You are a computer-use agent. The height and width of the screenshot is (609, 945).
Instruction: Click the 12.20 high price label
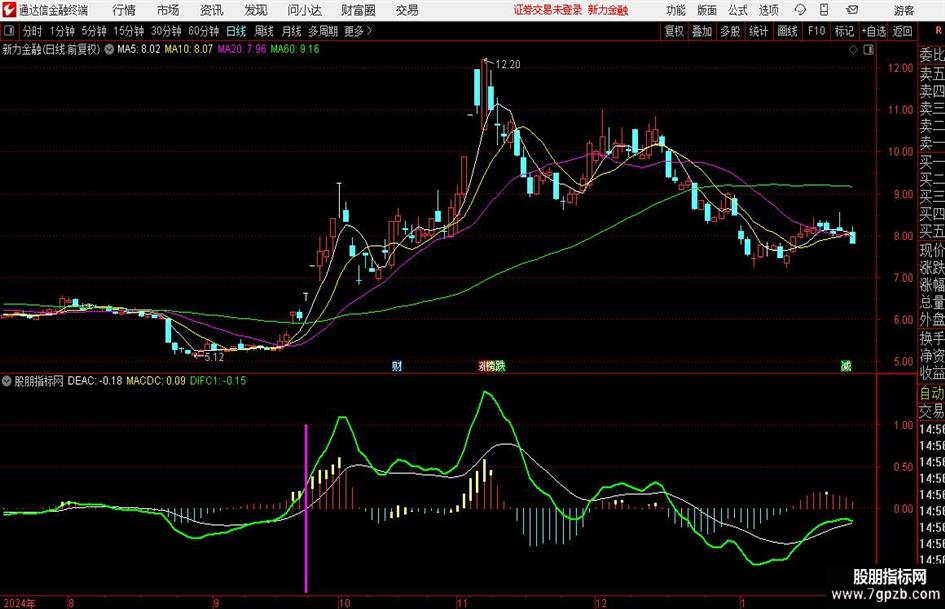(507, 65)
